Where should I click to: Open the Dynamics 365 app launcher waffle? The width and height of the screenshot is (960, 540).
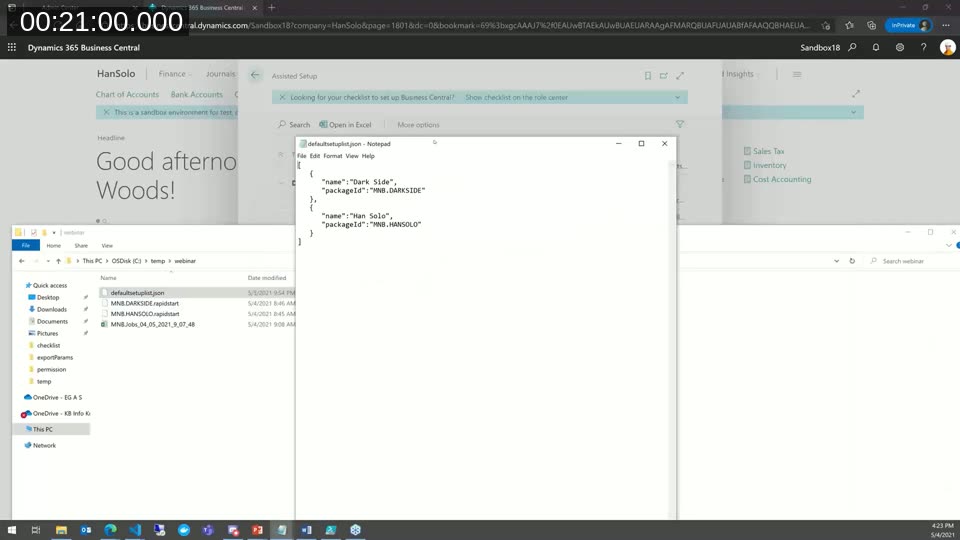12,47
